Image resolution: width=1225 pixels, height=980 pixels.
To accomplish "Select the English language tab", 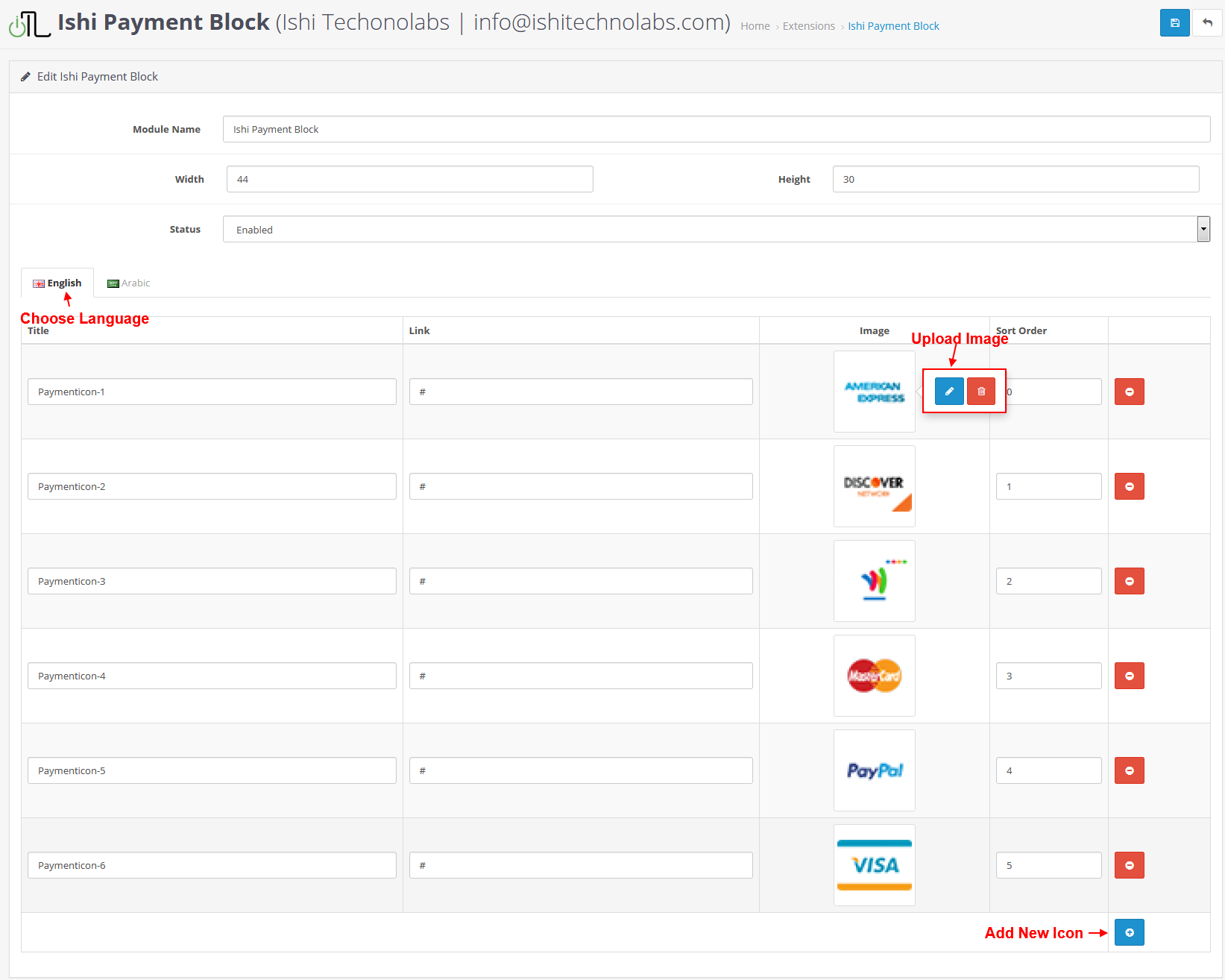I will (57, 283).
